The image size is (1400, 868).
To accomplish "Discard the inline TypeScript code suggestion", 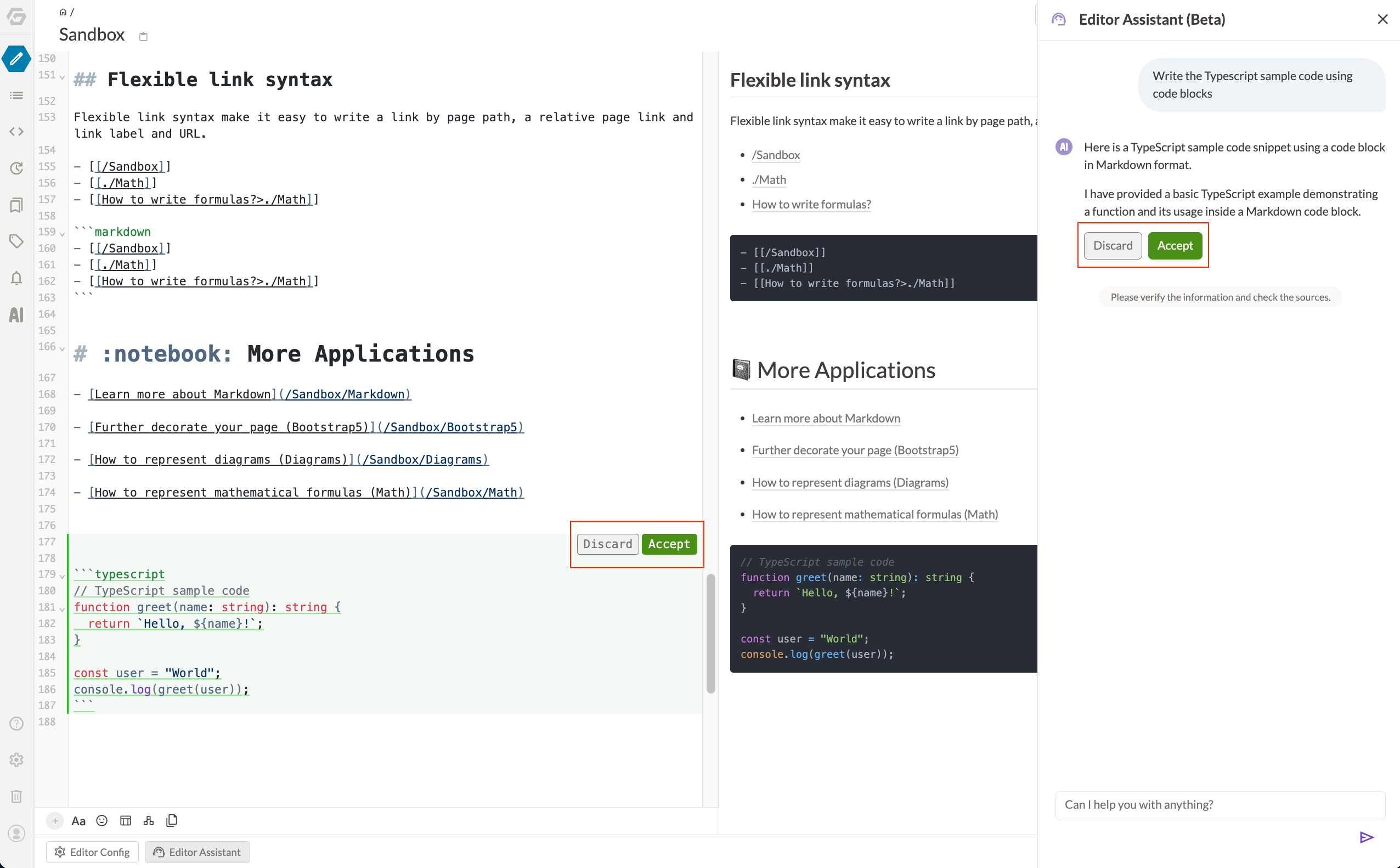I will 607,544.
